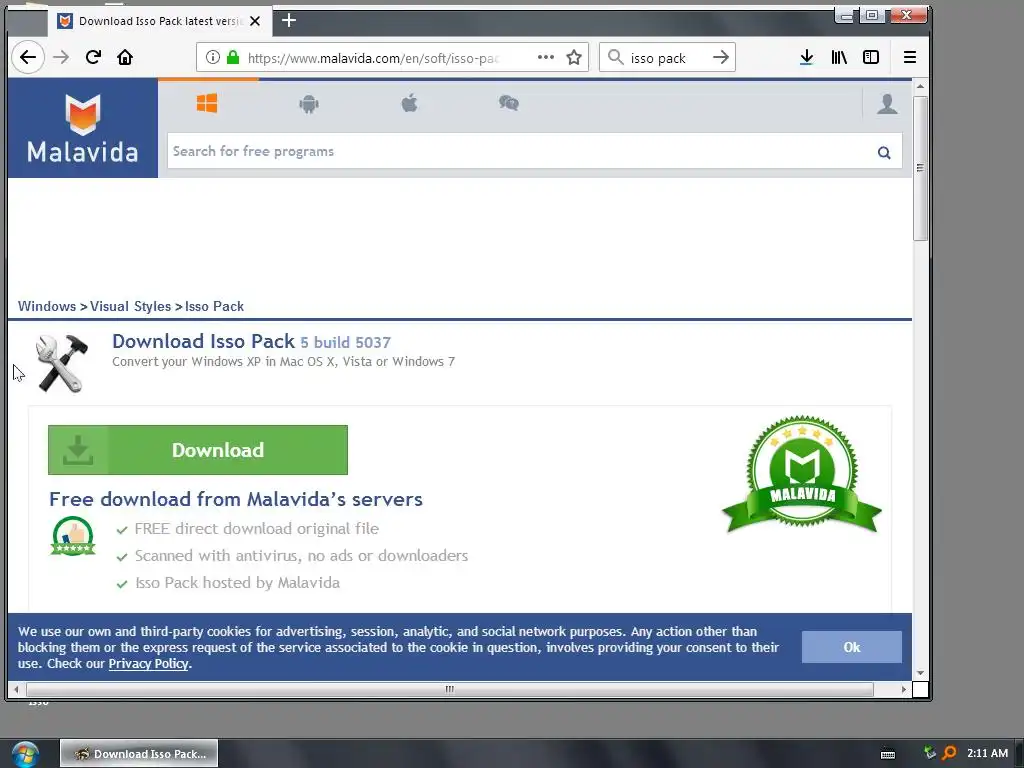Open the Visual Styles breadcrumb link
The width and height of the screenshot is (1024, 768).
coord(131,306)
